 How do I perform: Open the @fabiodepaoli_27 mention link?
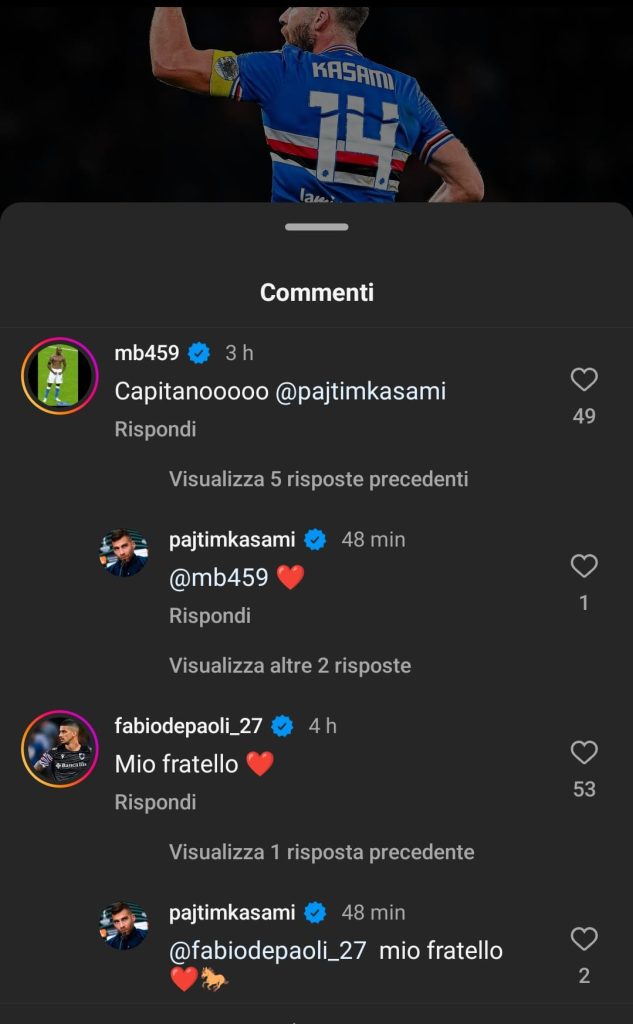coord(267,950)
